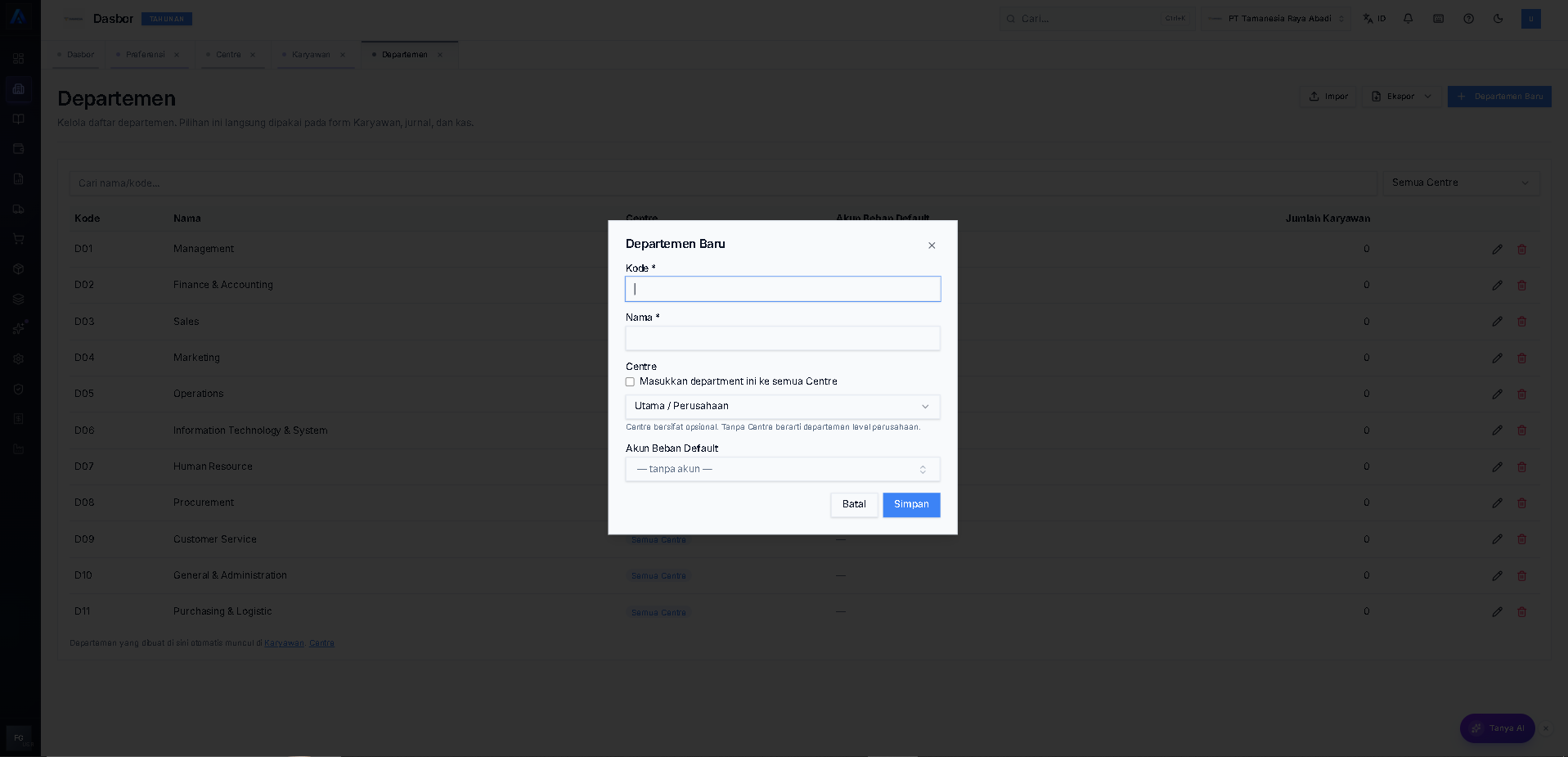The width and height of the screenshot is (1568, 757).
Task: Open the Ekspor dropdown
Action: click(1401, 97)
